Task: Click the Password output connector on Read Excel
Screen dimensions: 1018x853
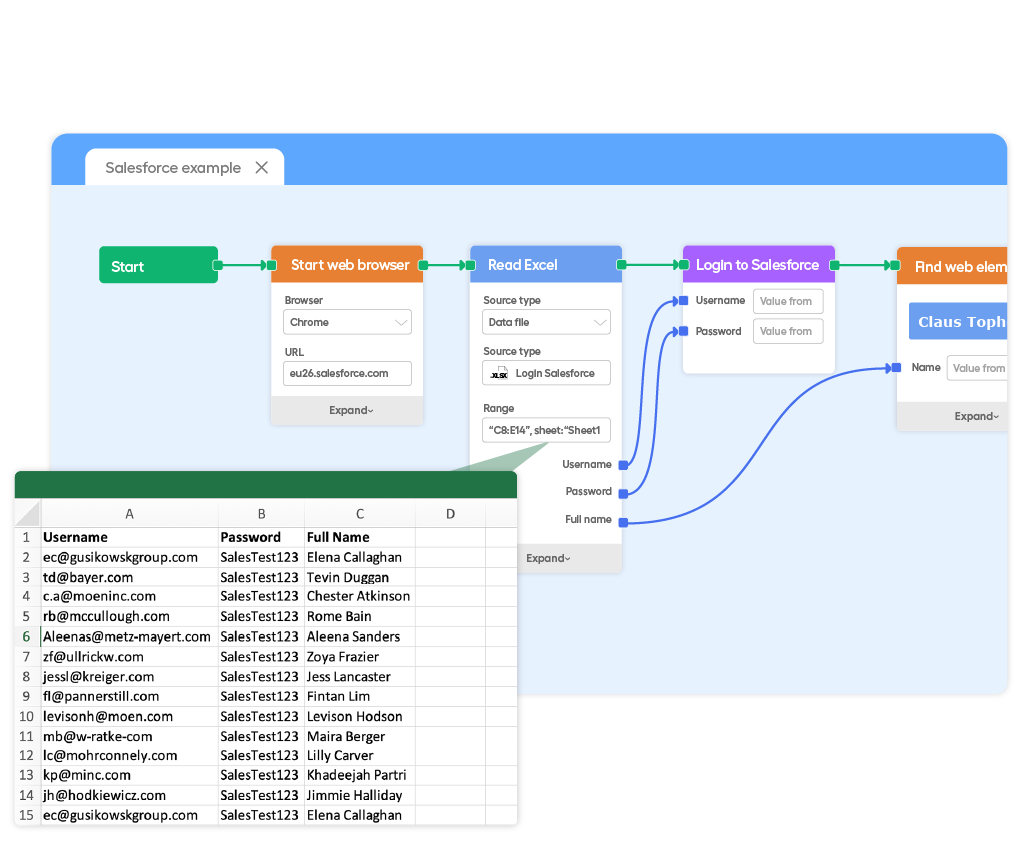Action: pos(623,493)
